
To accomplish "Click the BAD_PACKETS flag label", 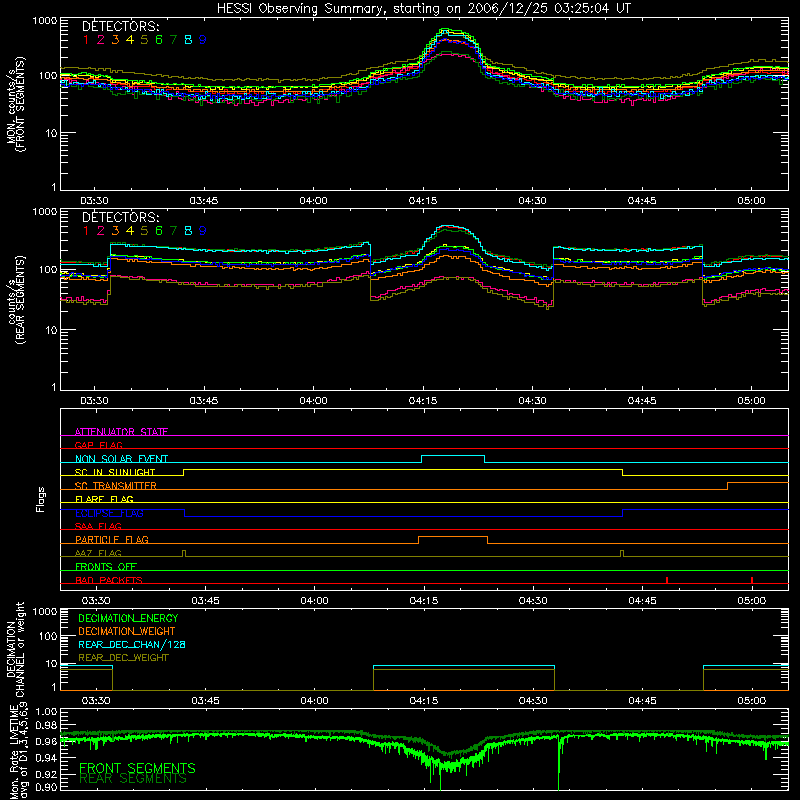I will [x=109, y=580].
